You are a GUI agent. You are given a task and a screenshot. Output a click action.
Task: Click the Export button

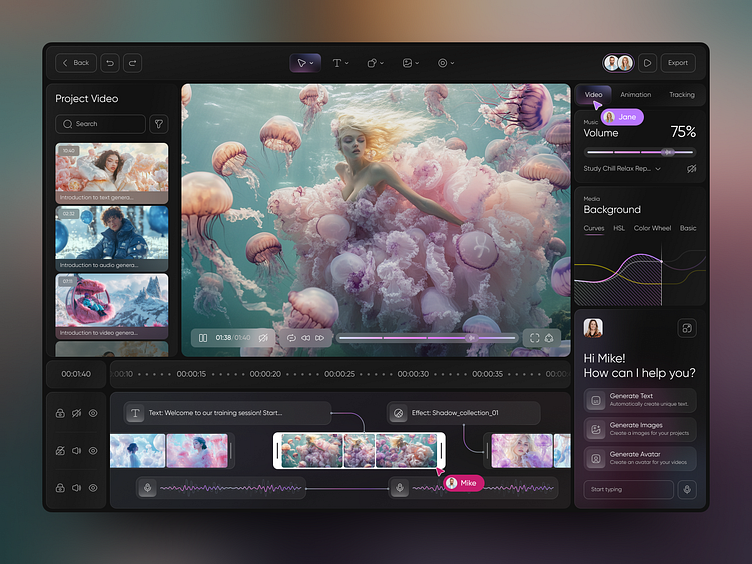point(678,63)
